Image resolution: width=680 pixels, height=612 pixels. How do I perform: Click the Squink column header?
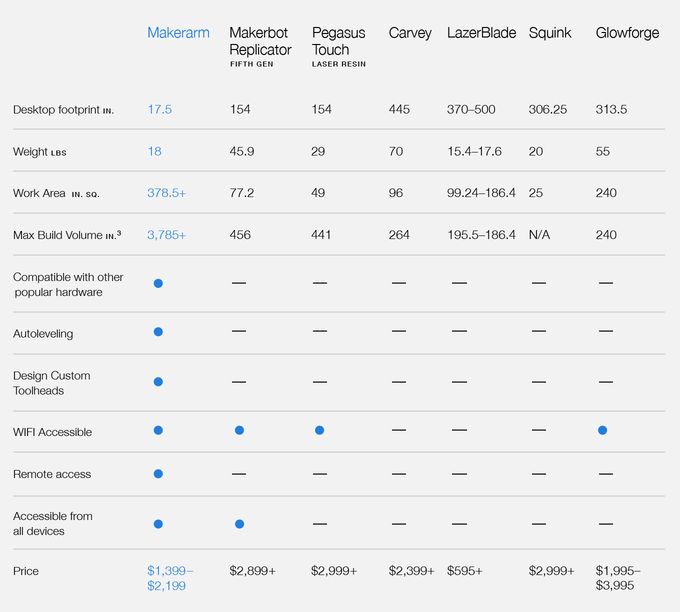pos(549,33)
